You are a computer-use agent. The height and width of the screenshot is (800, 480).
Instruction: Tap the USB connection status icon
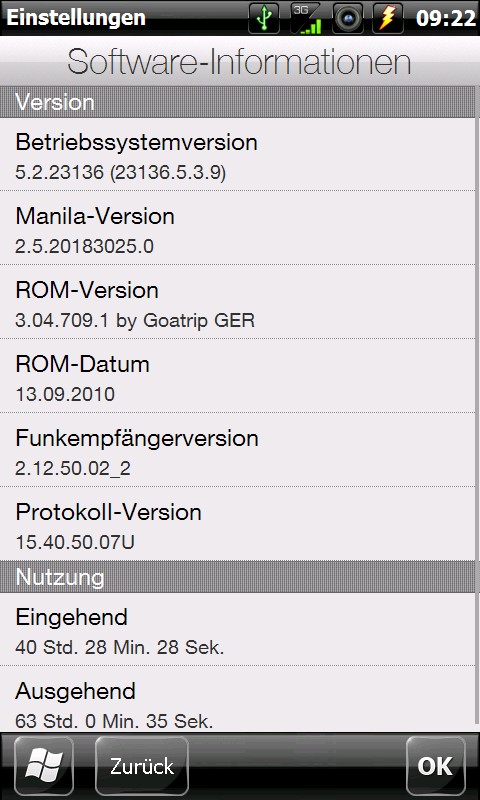point(264,18)
